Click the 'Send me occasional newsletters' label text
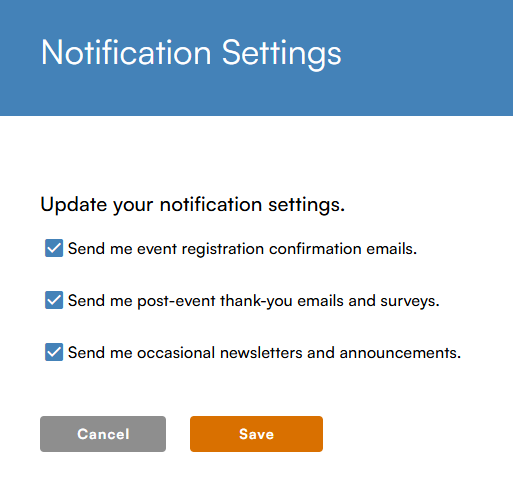This screenshot has width=513, height=483. 264,353
